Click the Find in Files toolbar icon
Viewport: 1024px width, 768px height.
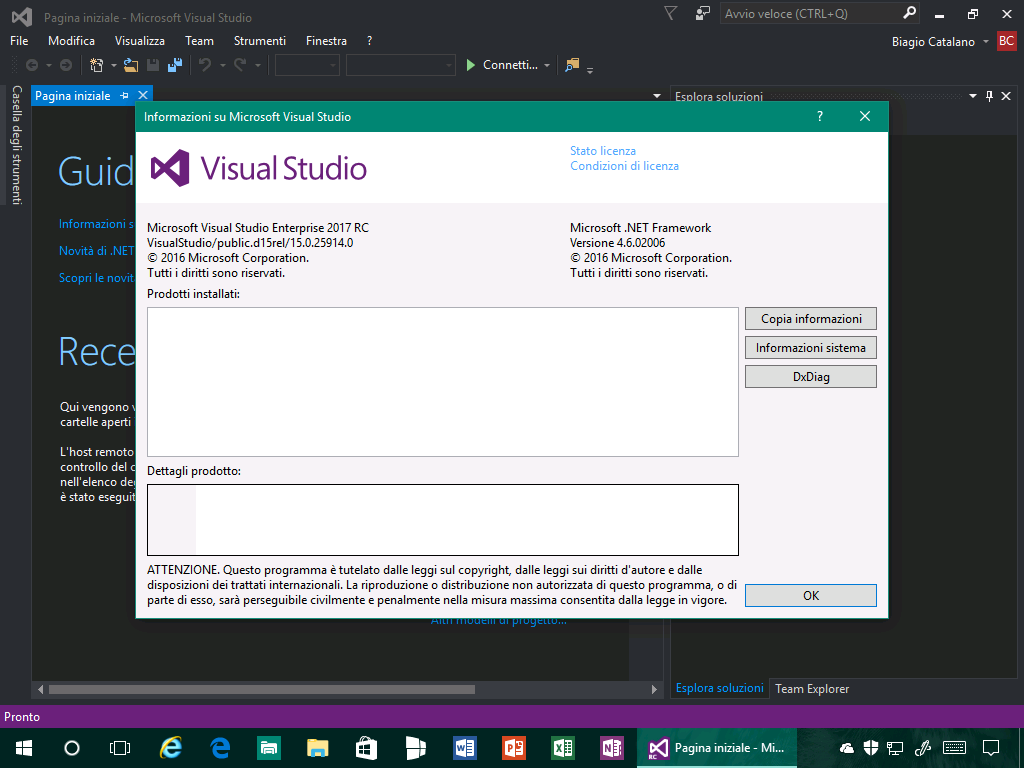pos(572,65)
